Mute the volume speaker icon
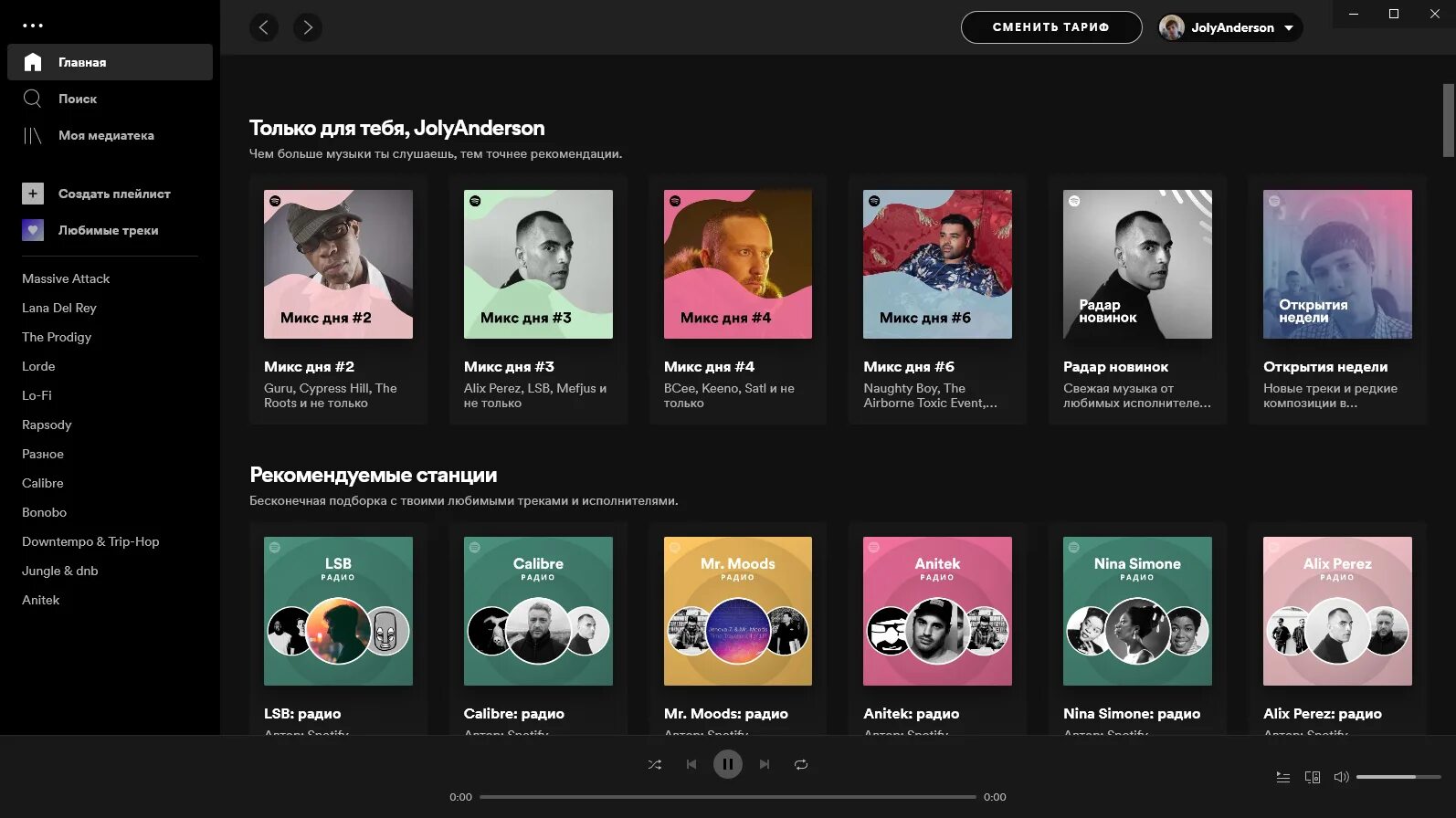 click(1341, 777)
